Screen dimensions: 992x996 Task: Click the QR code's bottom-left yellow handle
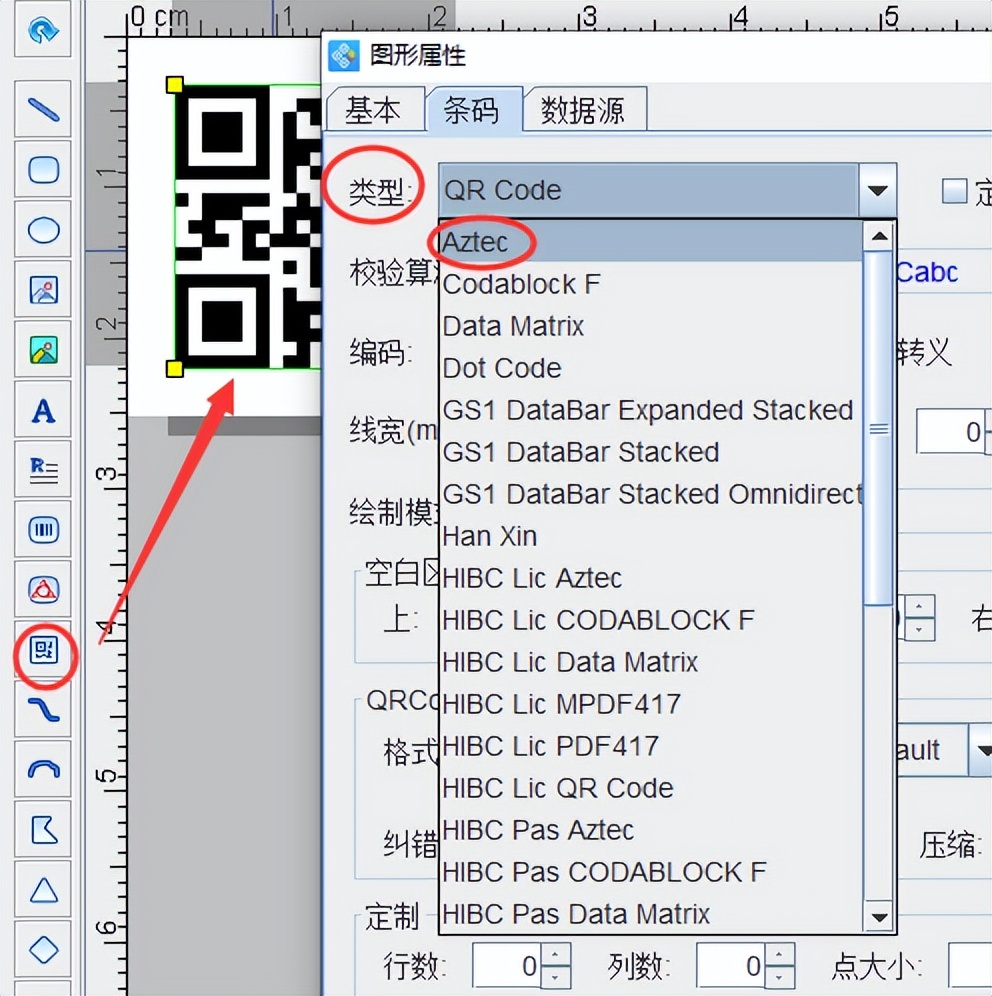point(175,368)
